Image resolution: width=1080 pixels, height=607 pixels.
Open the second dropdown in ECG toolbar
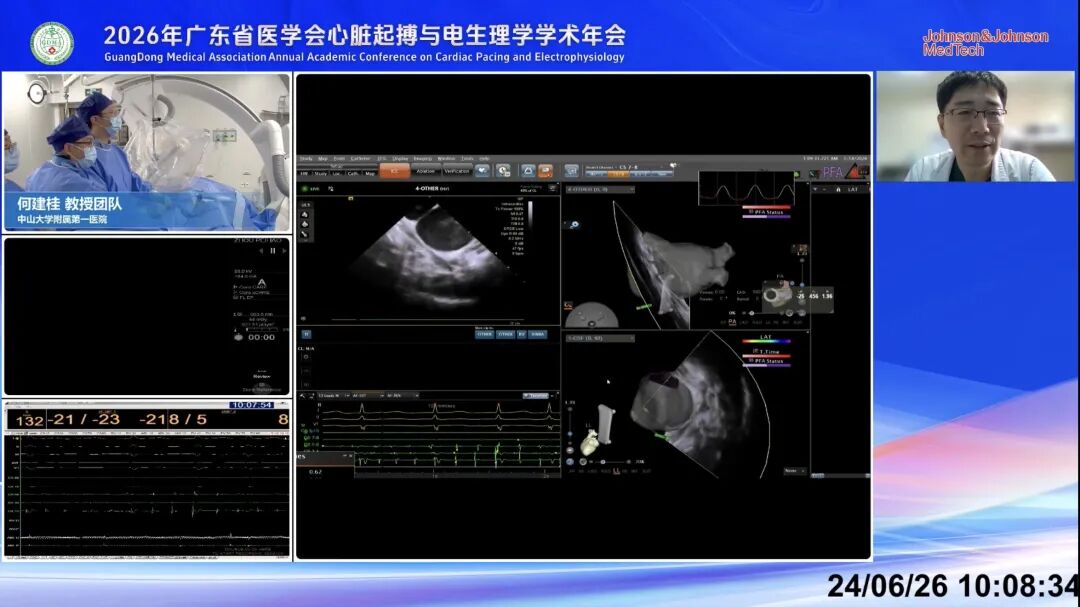coord(368,396)
